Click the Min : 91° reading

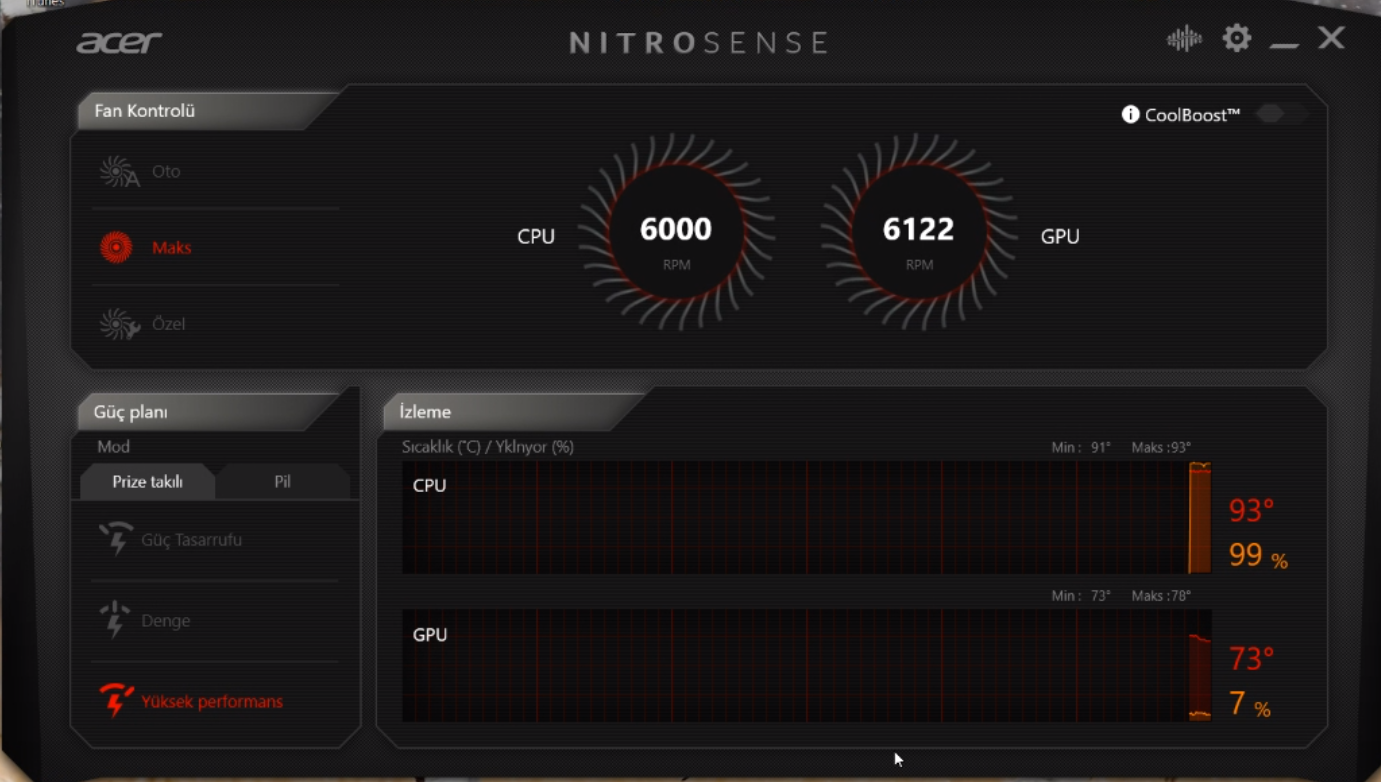pos(1081,447)
